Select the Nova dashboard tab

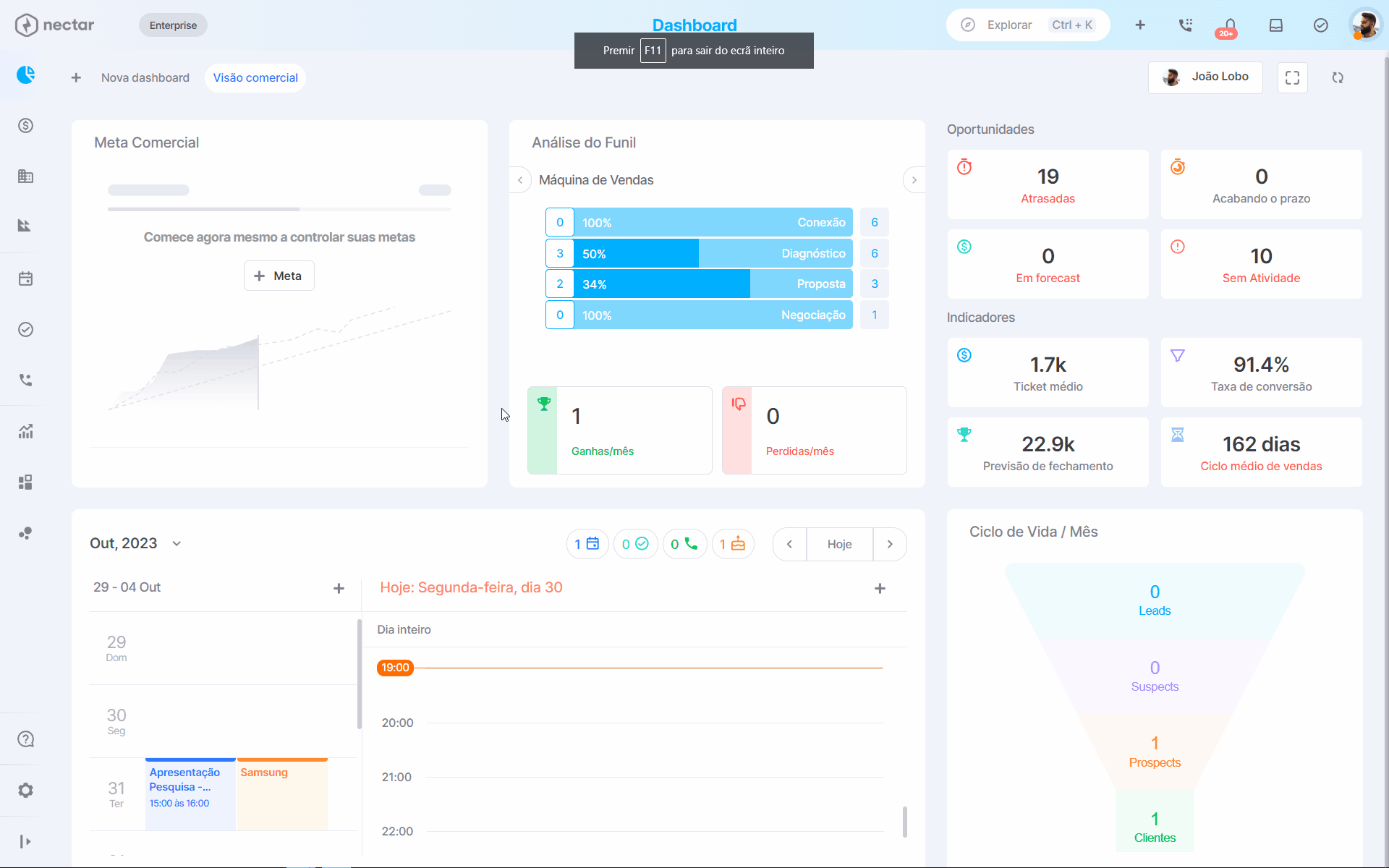coord(145,78)
